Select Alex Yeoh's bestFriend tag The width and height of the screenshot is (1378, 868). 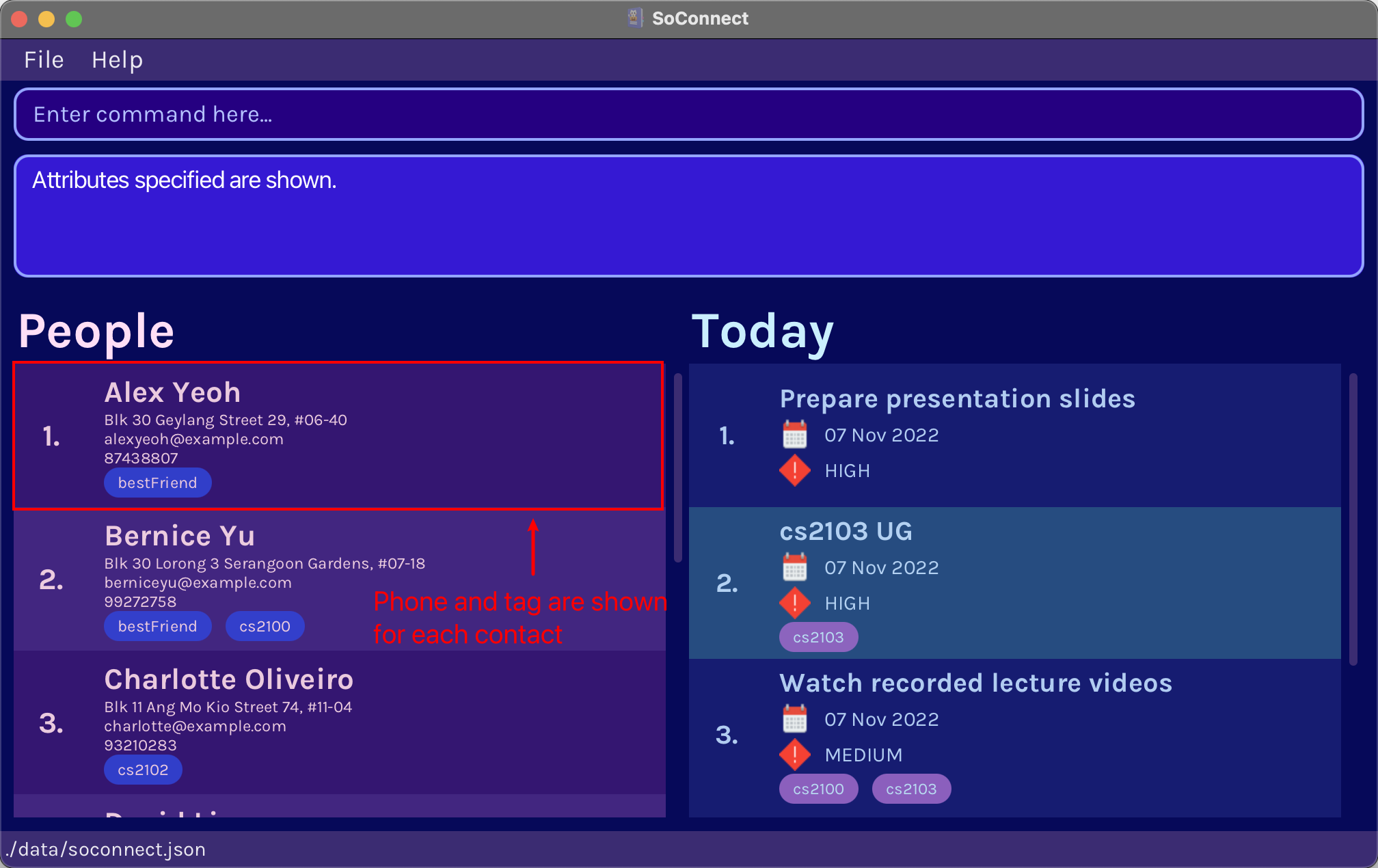click(x=157, y=483)
